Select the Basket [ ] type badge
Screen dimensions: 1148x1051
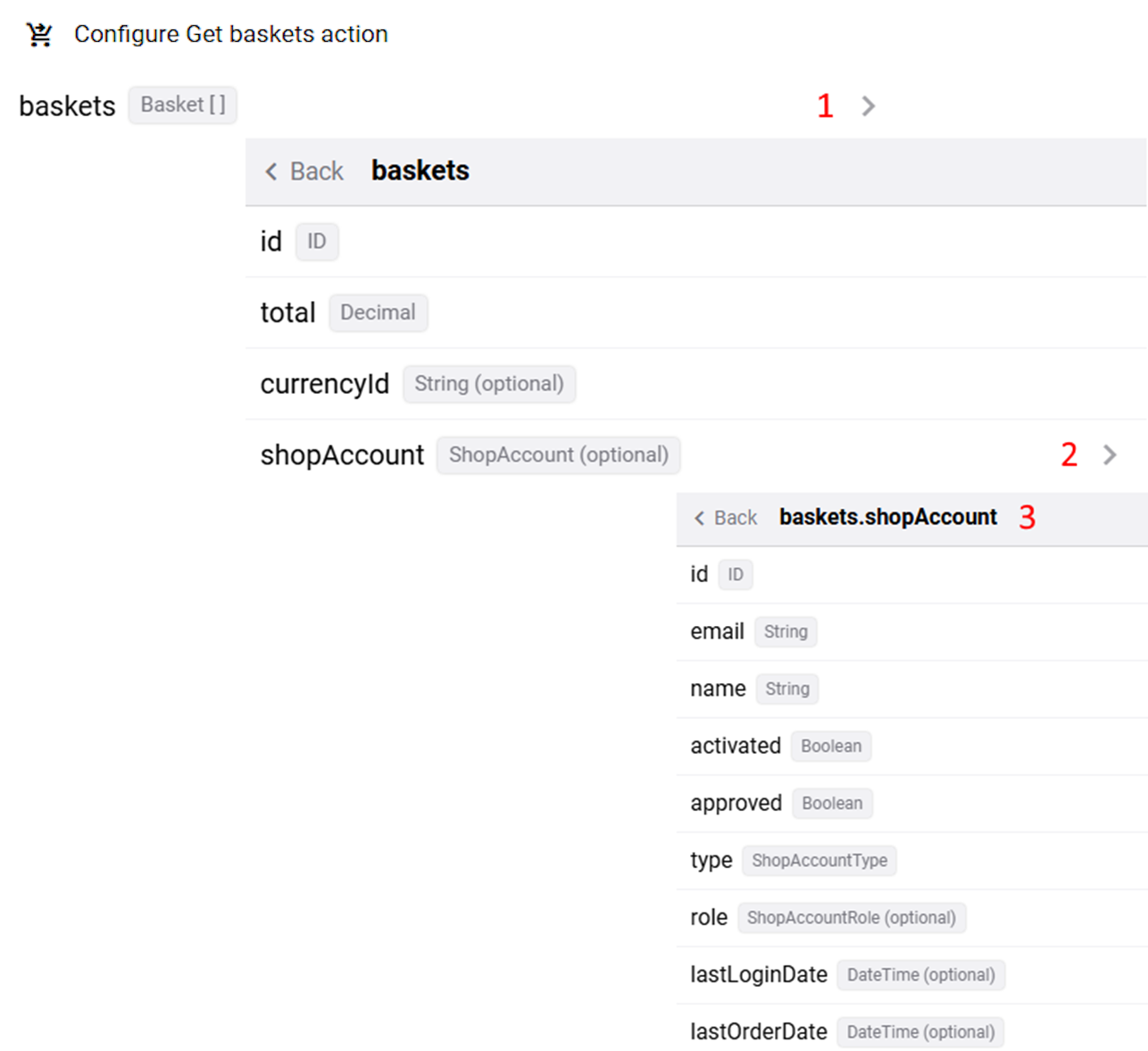tap(182, 105)
